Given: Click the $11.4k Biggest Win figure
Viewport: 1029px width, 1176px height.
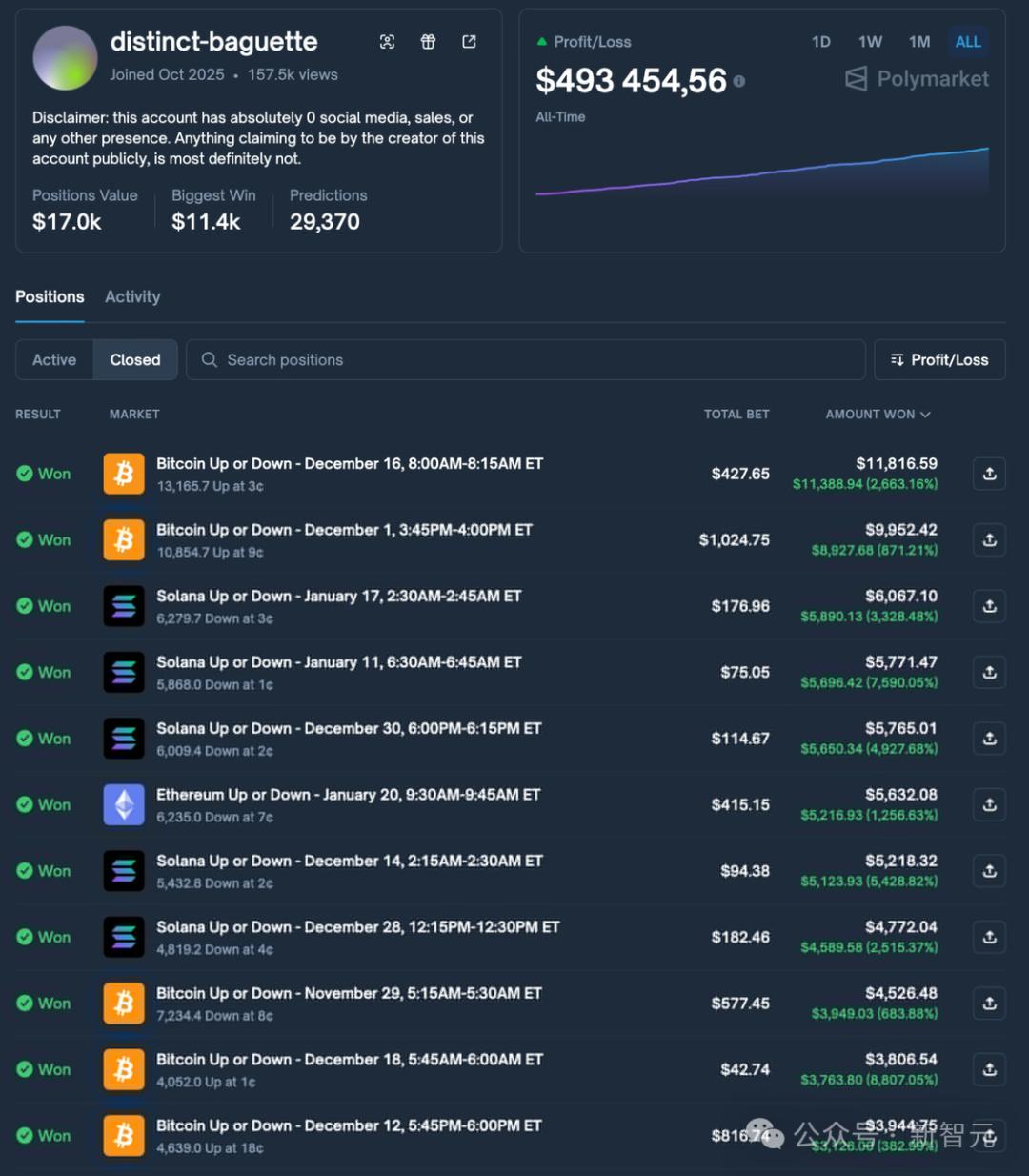Looking at the screenshot, I should click(206, 222).
